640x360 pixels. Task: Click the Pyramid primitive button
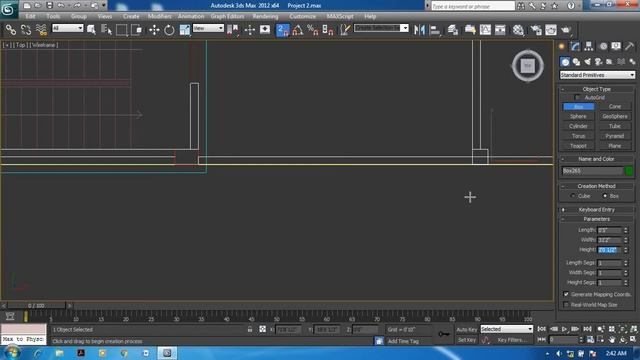click(615, 136)
